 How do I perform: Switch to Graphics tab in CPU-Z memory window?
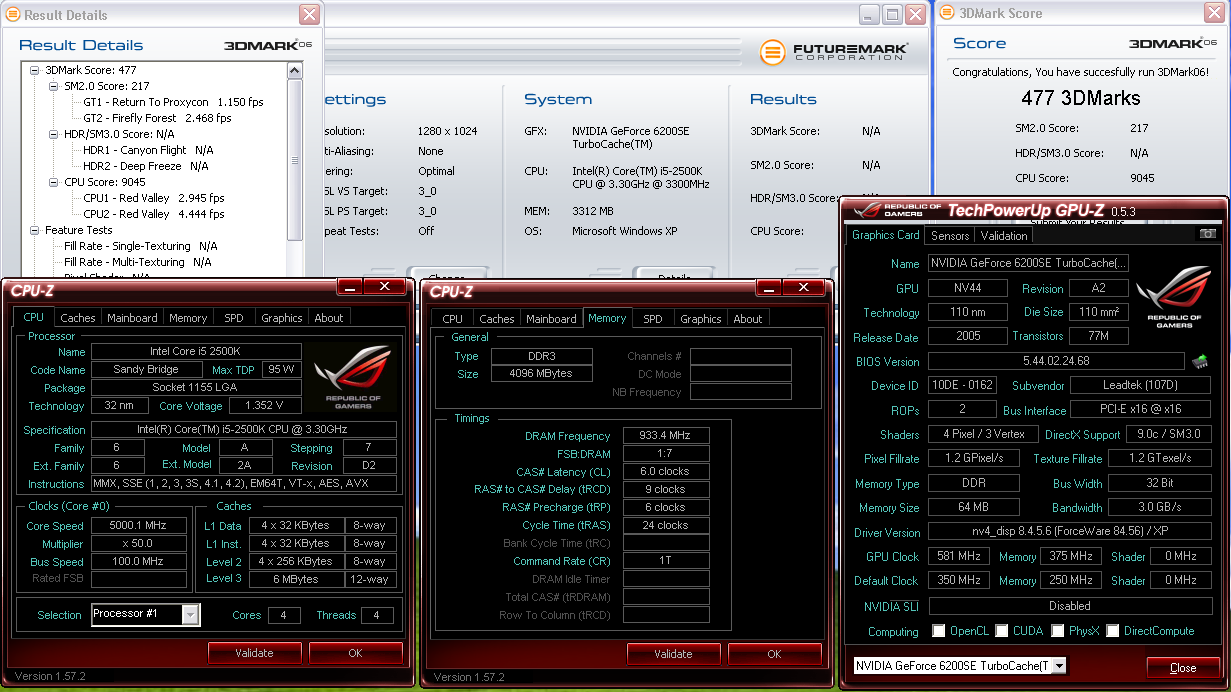[700, 319]
